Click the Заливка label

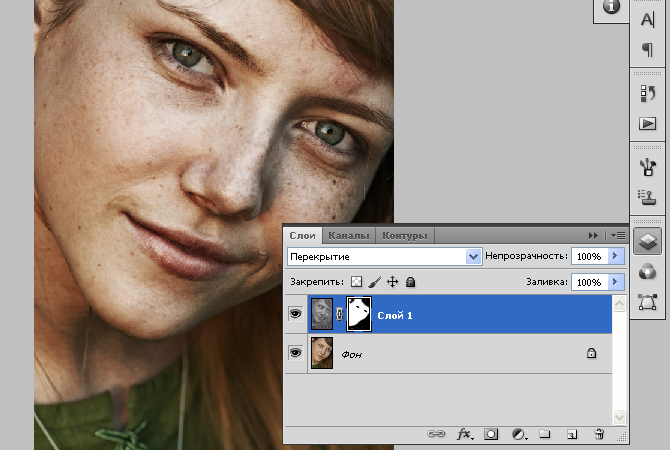click(547, 282)
